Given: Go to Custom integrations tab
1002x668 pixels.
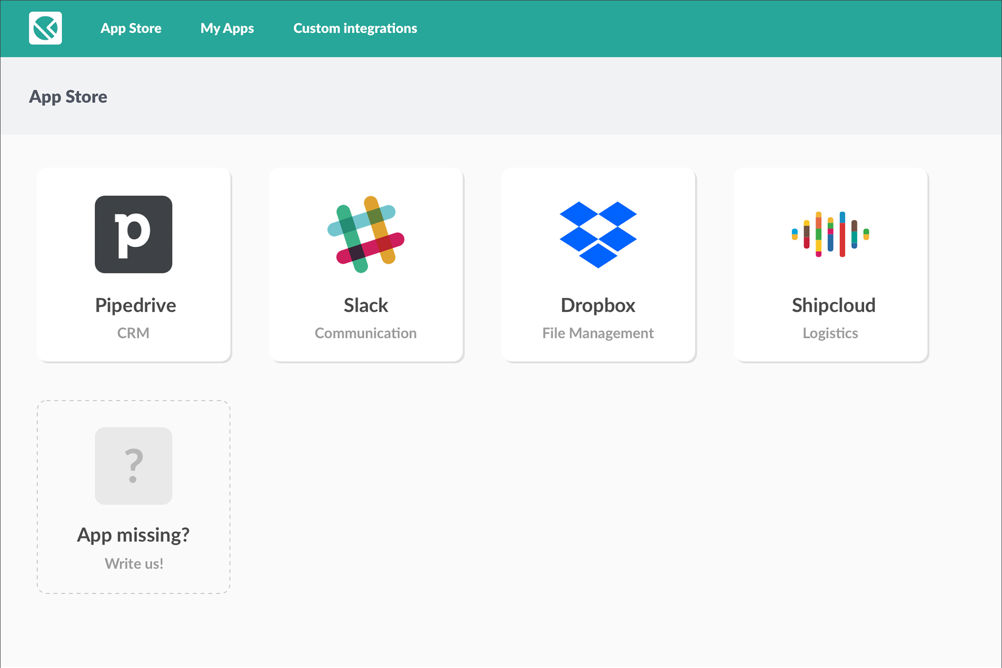Looking at the screenshot, I should pyautogui.click(x=355, y=28).
